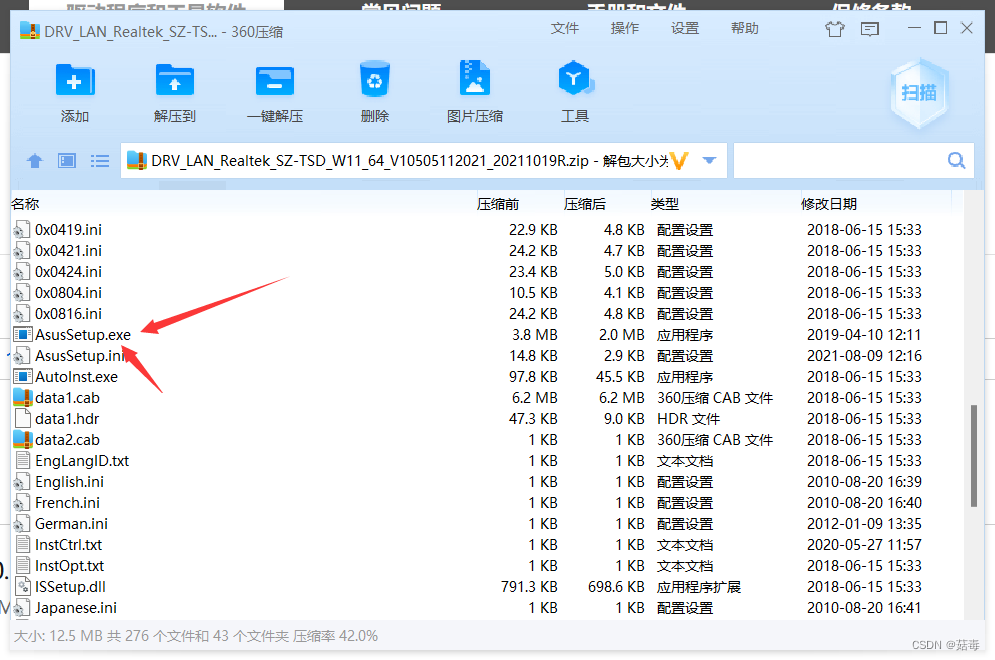
Task: Select the AutoInst.exe file icon
Action: 23,376
